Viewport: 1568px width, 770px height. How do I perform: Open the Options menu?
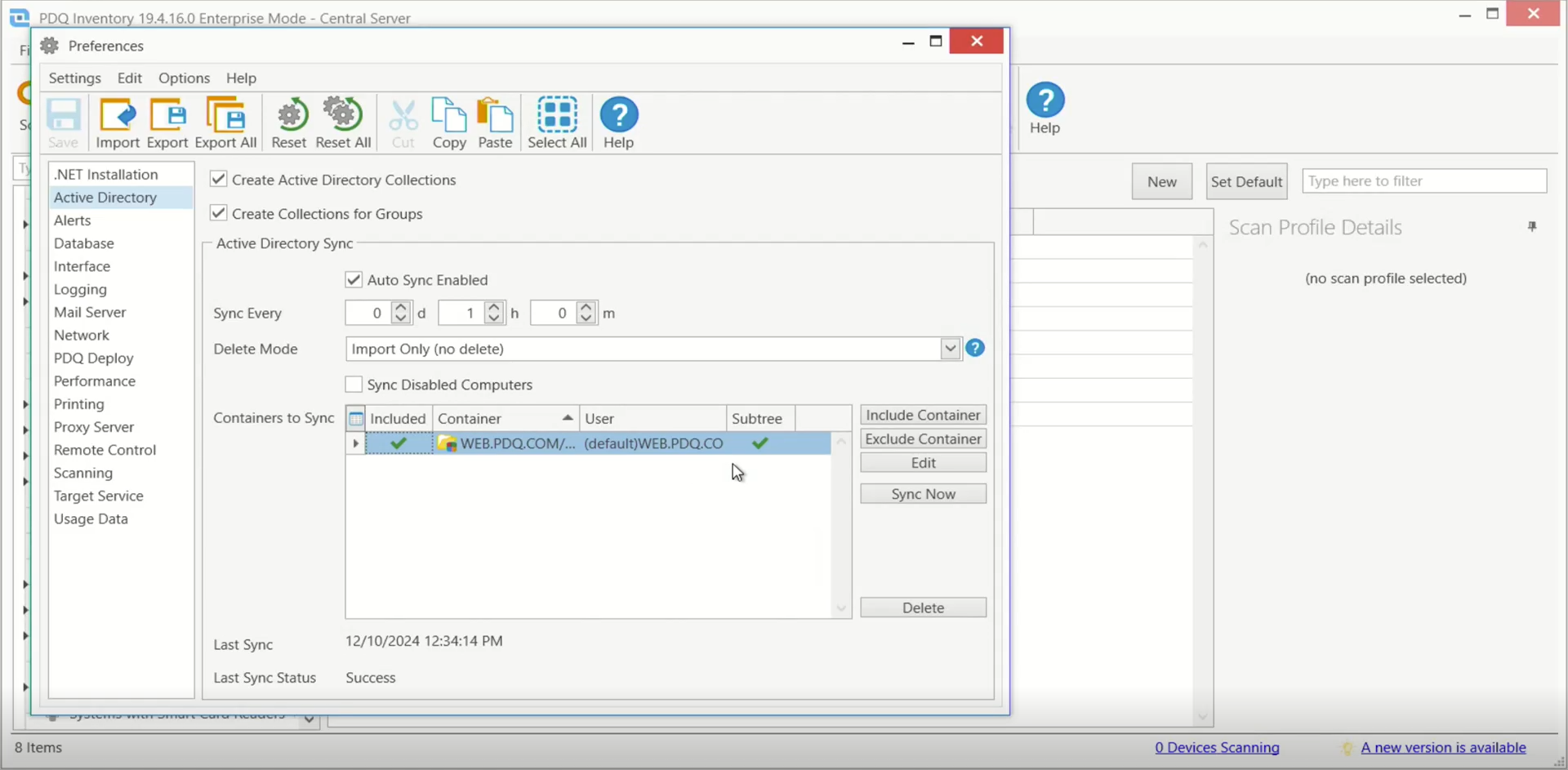[x=184, y=78]
